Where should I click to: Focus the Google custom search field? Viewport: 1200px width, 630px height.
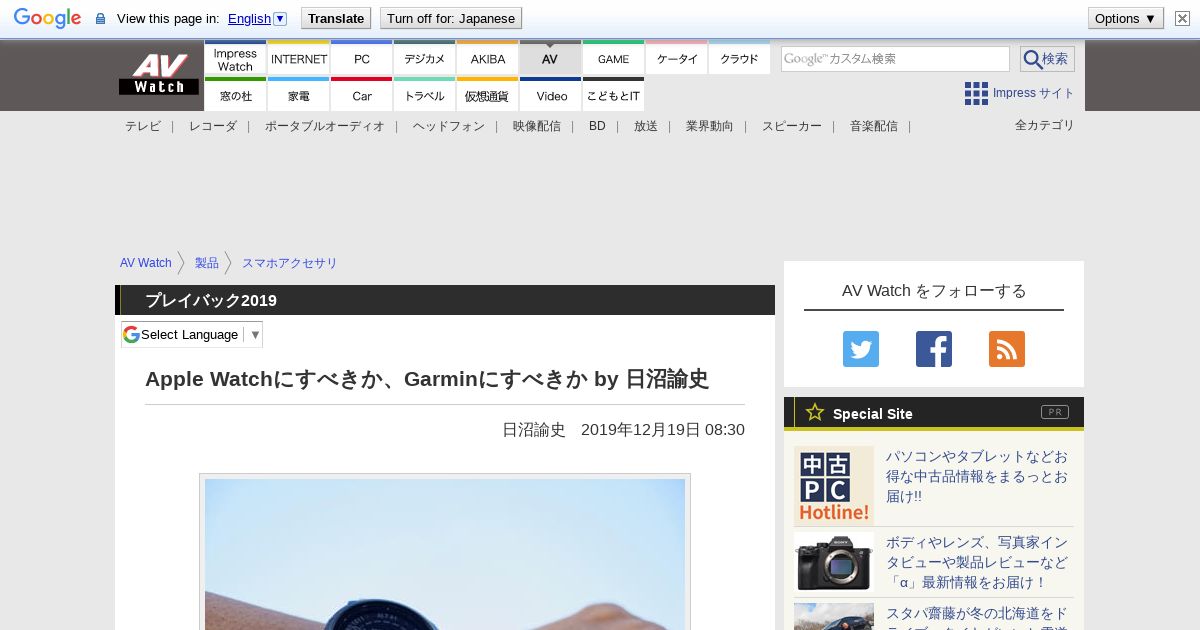pyautogui.click(x=895, y=59)
